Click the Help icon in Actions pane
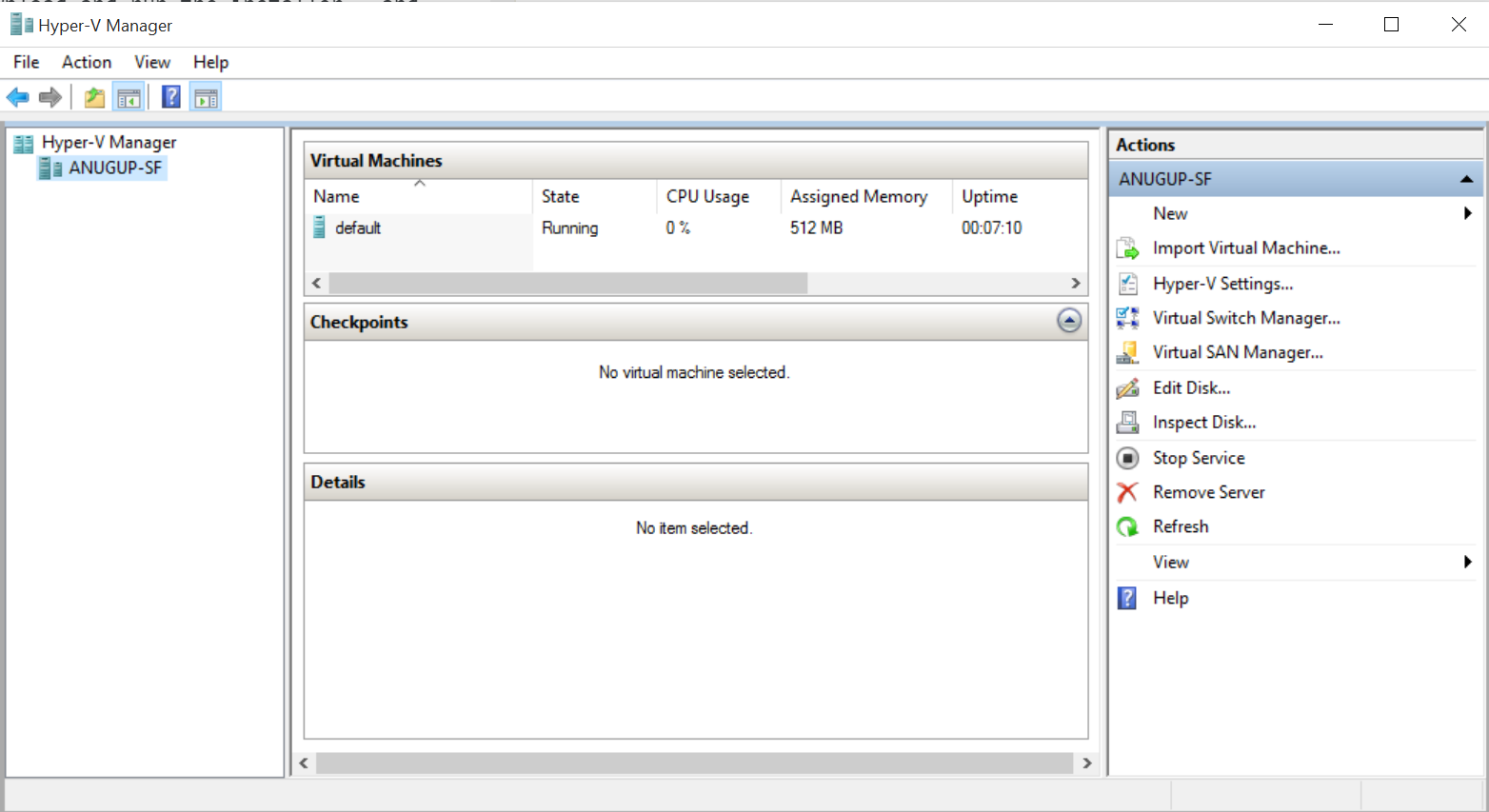The width and height of the screenshot is (1489, 812). tap(1127, 598)
